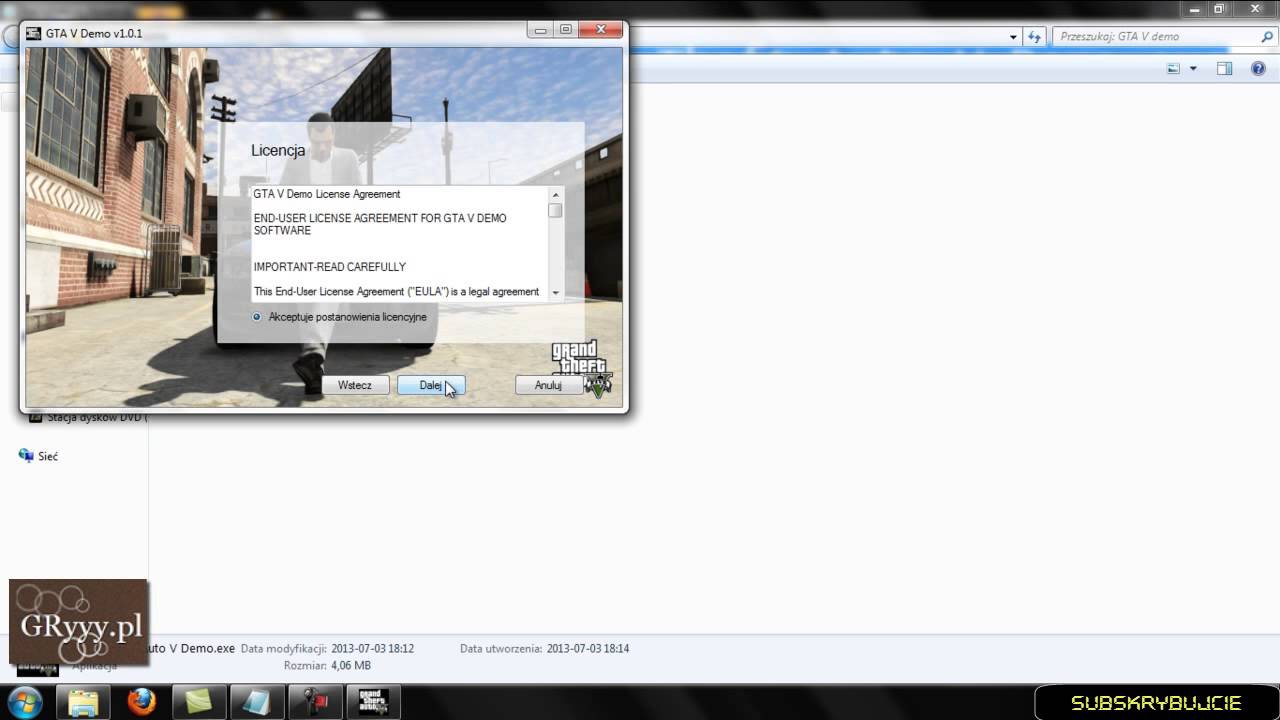Click license text scrollbar down arrow
Image resolution: width=1280 pixels, height=720 pixels.
pos(555,293)
